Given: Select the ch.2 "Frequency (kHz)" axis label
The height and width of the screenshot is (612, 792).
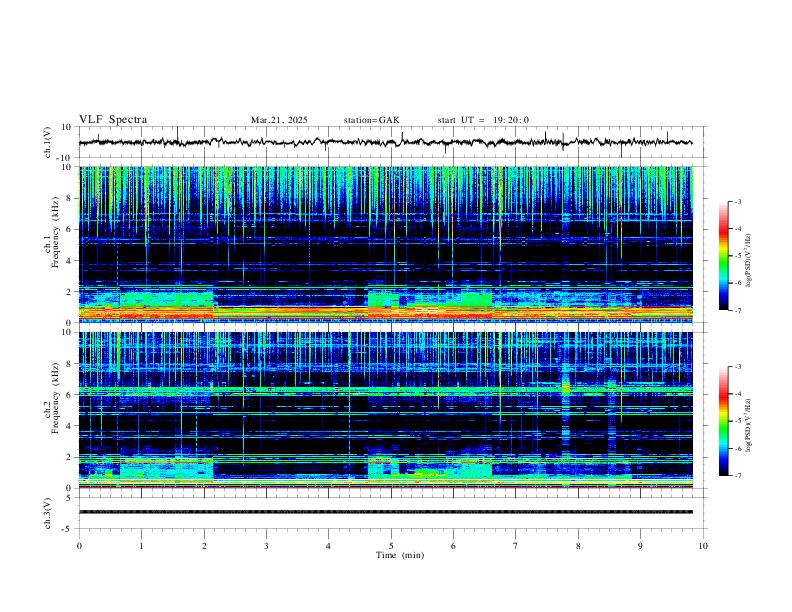Looking at the screenshot, I should (55, 397).
